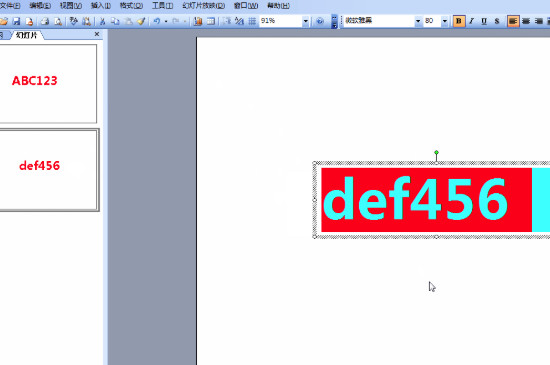
Task: Toggle Center alignment button
Action: 525,21
